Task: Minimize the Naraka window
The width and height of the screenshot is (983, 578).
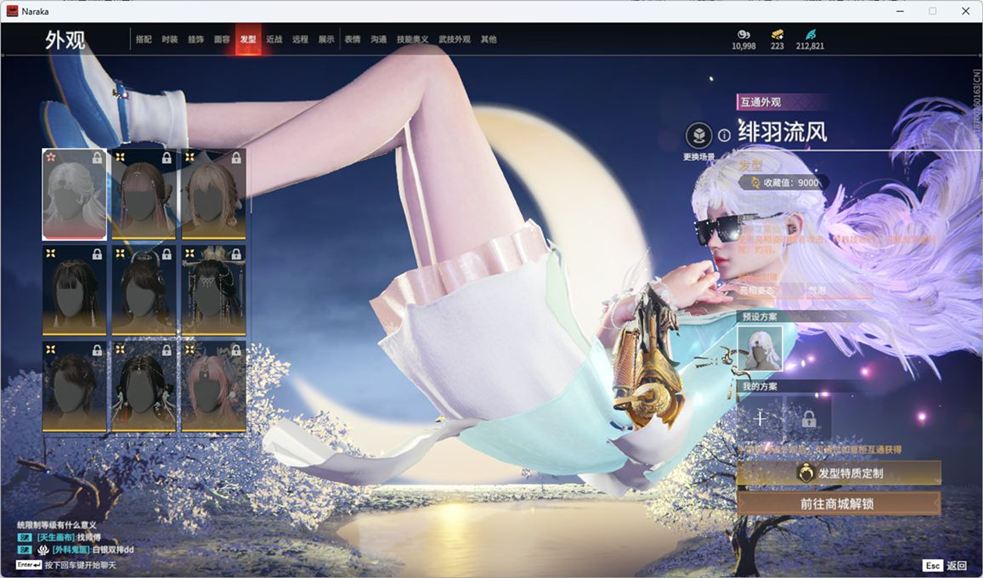Action: (x=899, y=11)
